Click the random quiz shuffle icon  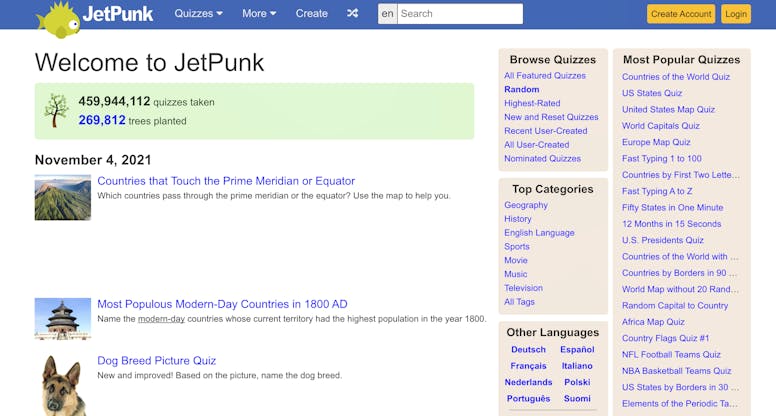(x=352, y=13)
